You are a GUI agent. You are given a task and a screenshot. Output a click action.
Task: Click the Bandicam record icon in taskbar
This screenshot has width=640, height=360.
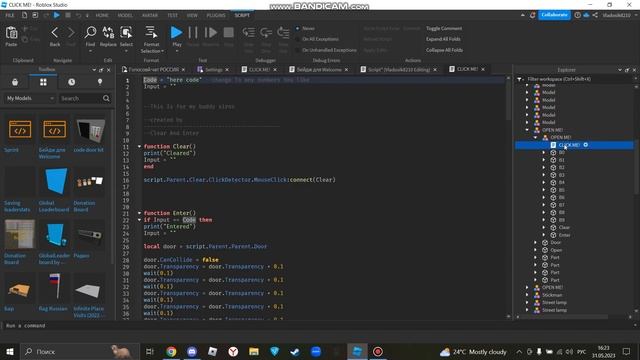pyautogui.click(x=378, y=351)
